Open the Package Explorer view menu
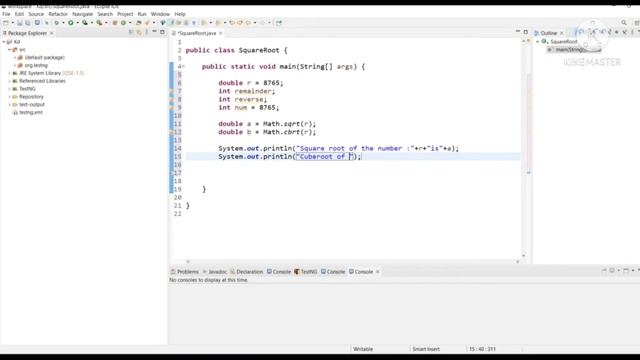640x360 pixels. (147, 32)
